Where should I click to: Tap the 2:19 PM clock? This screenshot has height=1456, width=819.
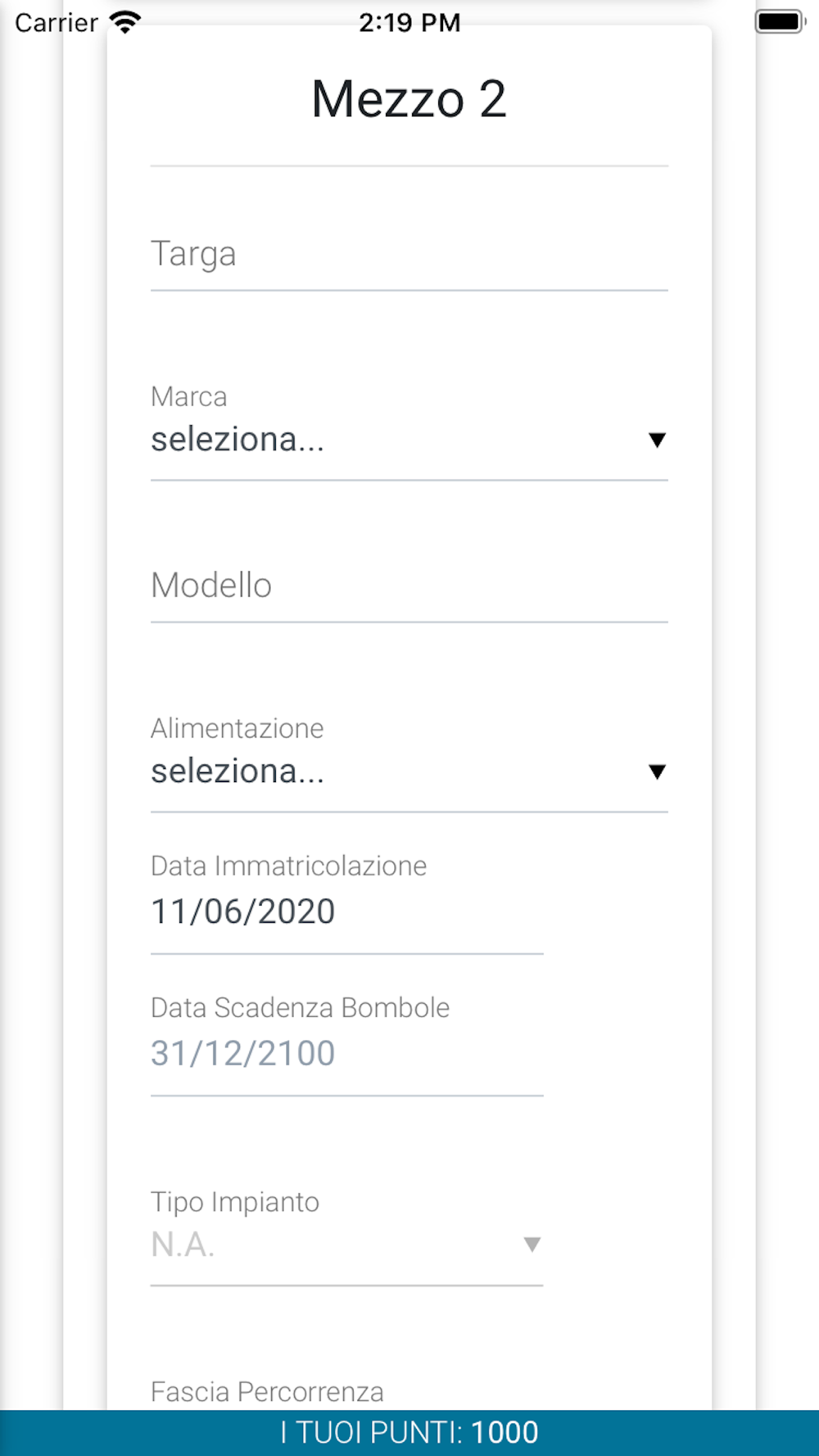409,23
